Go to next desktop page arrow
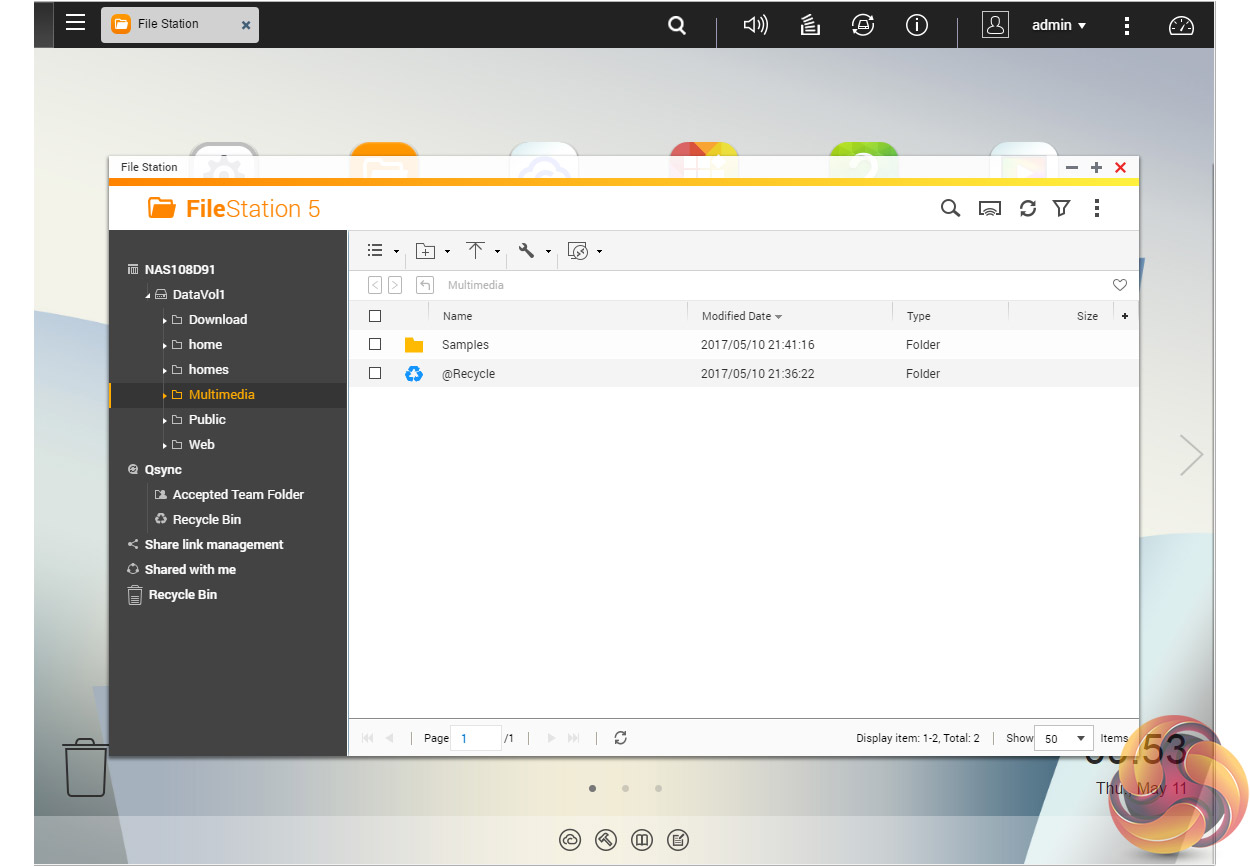Viewport: 1250px width, 867px height. tap(1191, 455)
